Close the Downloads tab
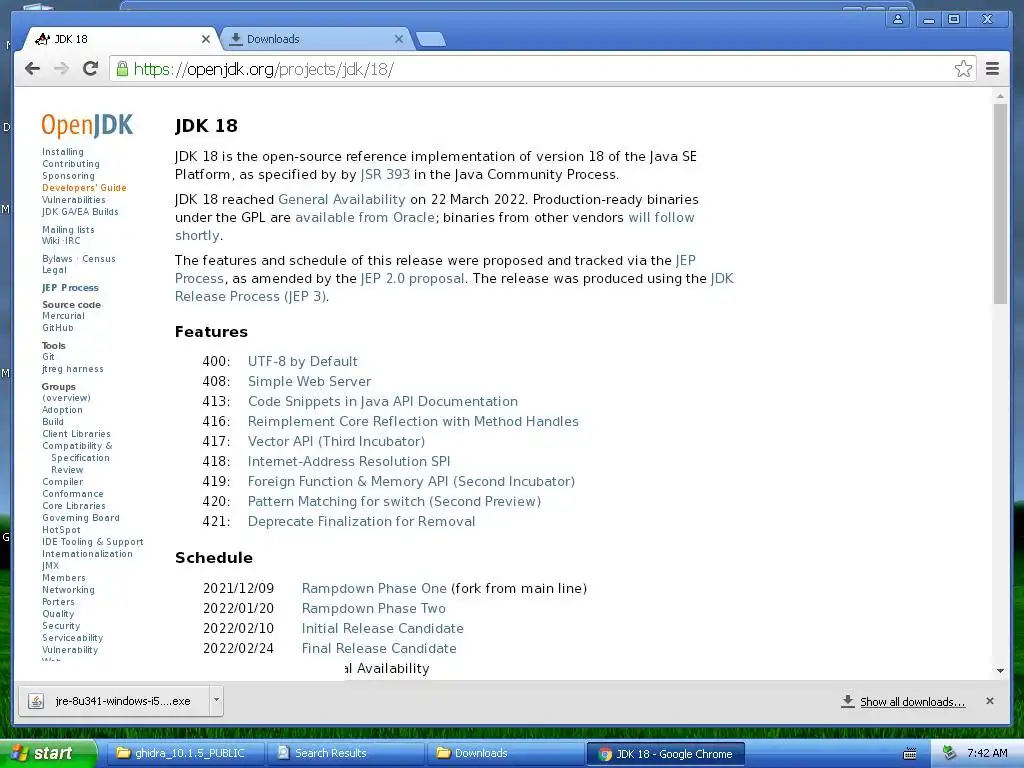 (398, 39)
